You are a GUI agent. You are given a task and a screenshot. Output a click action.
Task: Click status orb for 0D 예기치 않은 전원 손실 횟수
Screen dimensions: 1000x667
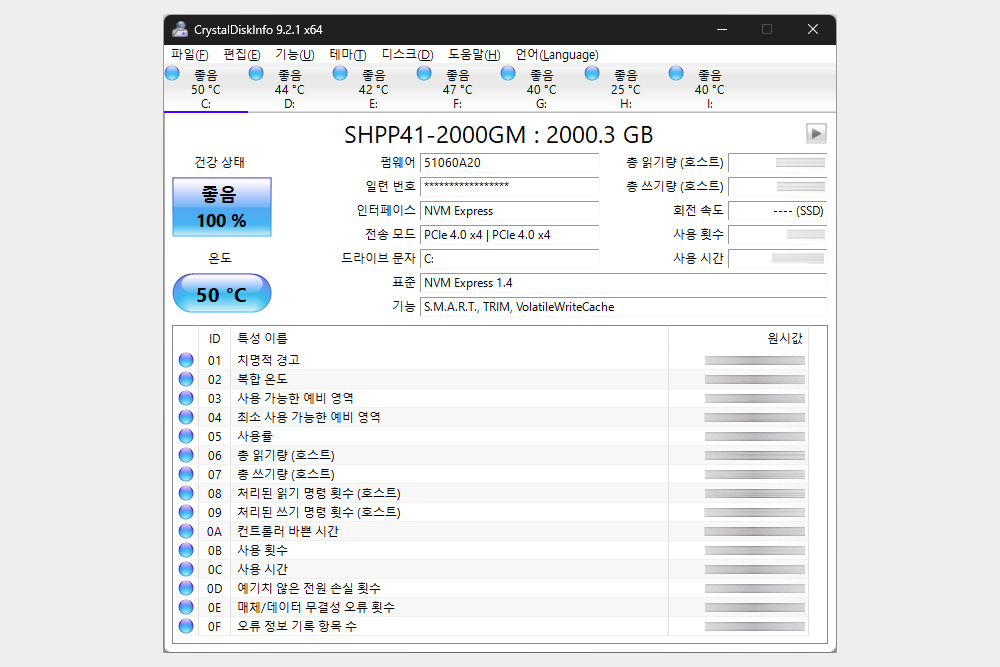[186, 588]
